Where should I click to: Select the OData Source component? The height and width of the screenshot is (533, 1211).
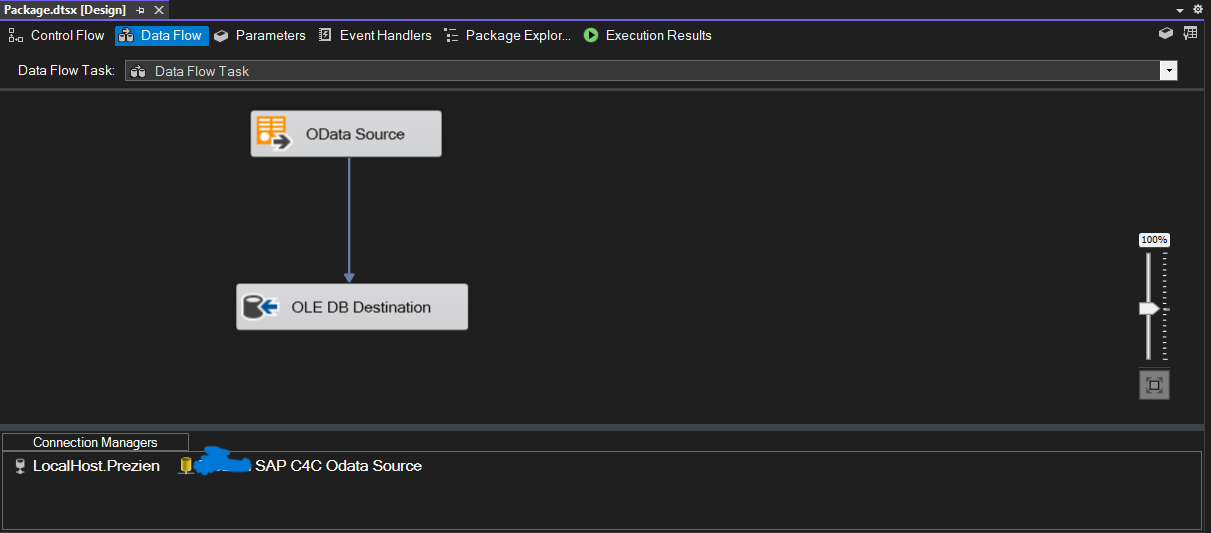click(x=346, y=134)
